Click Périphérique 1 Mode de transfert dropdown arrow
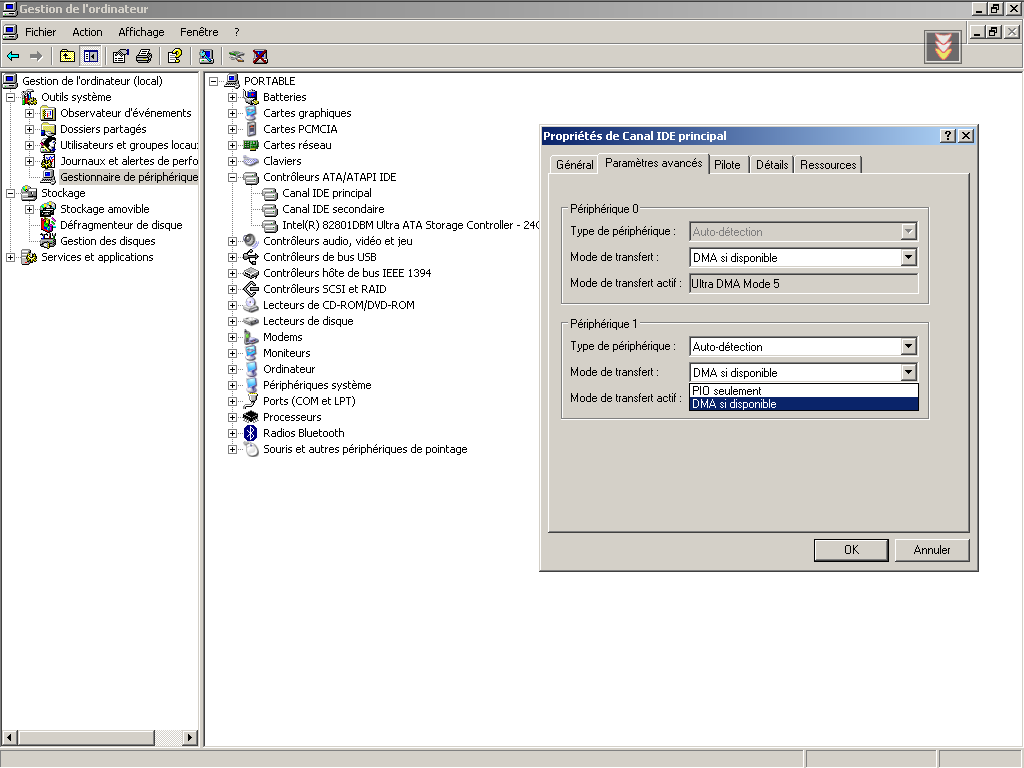 click(908, 372)
